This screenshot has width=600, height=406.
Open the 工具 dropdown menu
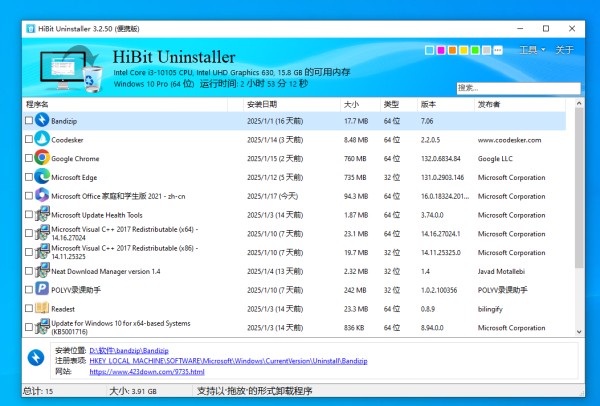(x=532, y=50)
